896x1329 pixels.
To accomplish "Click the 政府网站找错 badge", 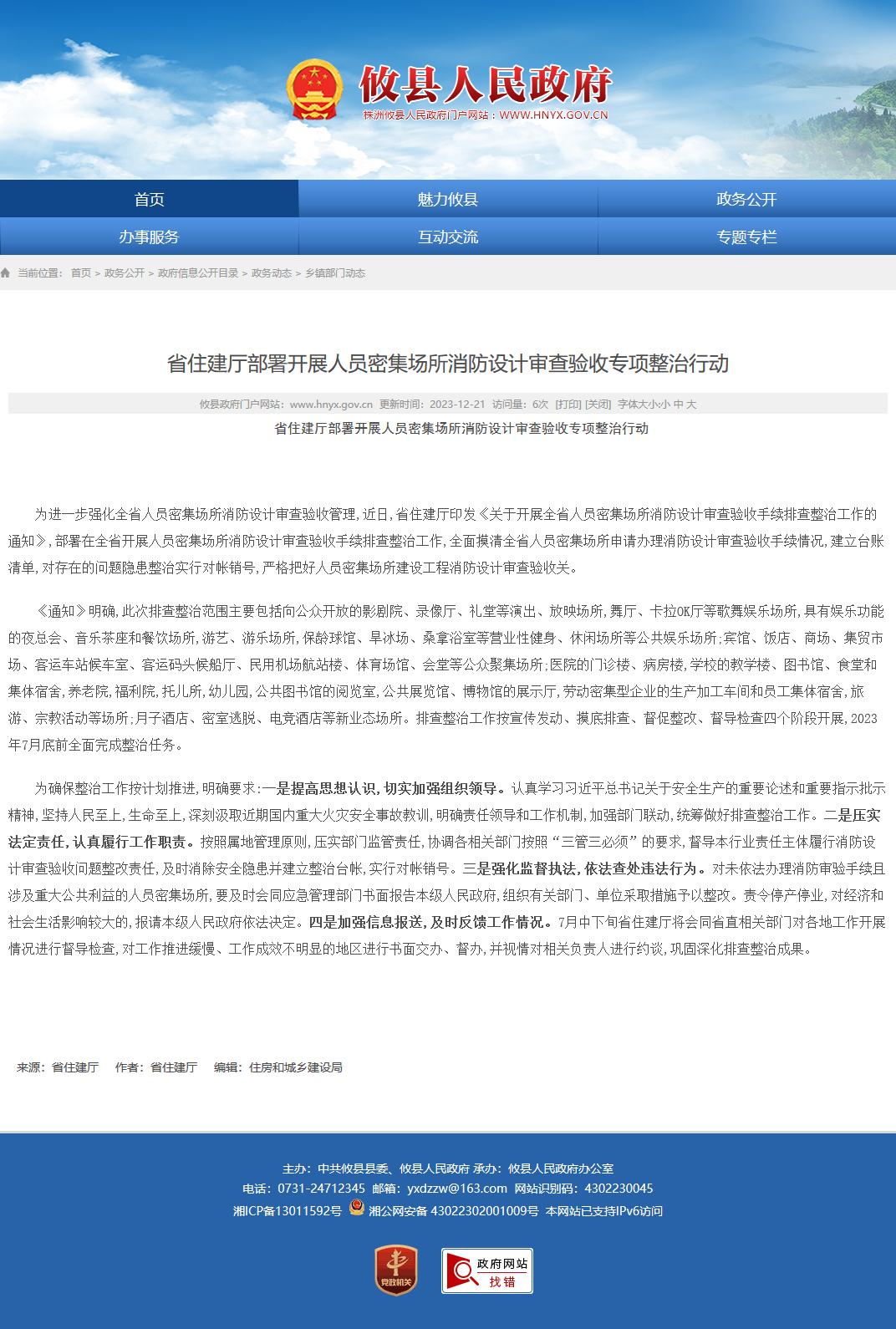I will tap(487, 1271).
